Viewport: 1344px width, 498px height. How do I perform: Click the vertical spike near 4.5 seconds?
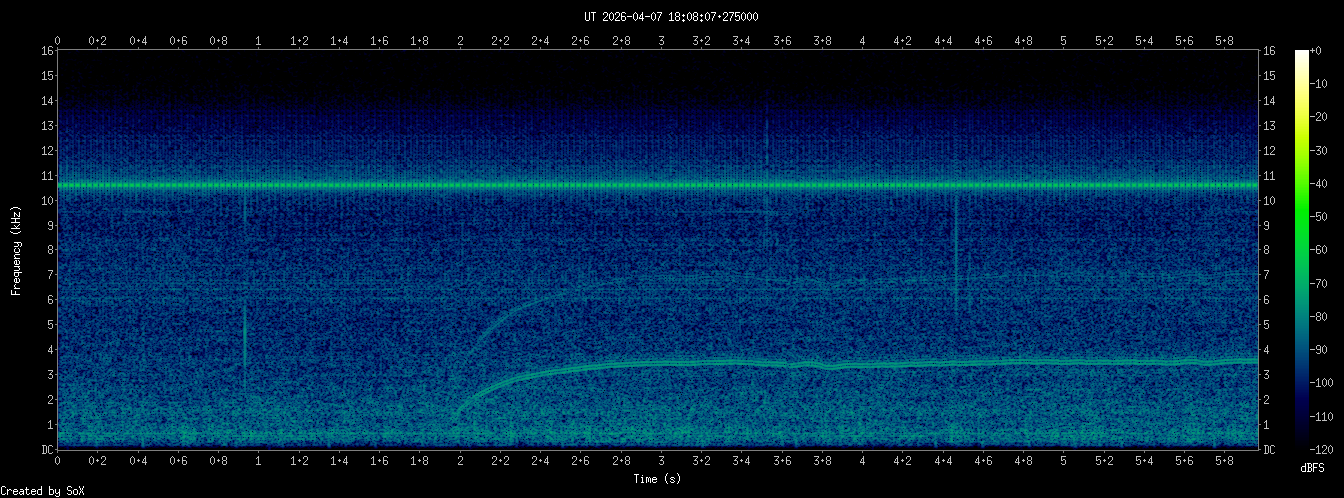(x=956, y=260)
